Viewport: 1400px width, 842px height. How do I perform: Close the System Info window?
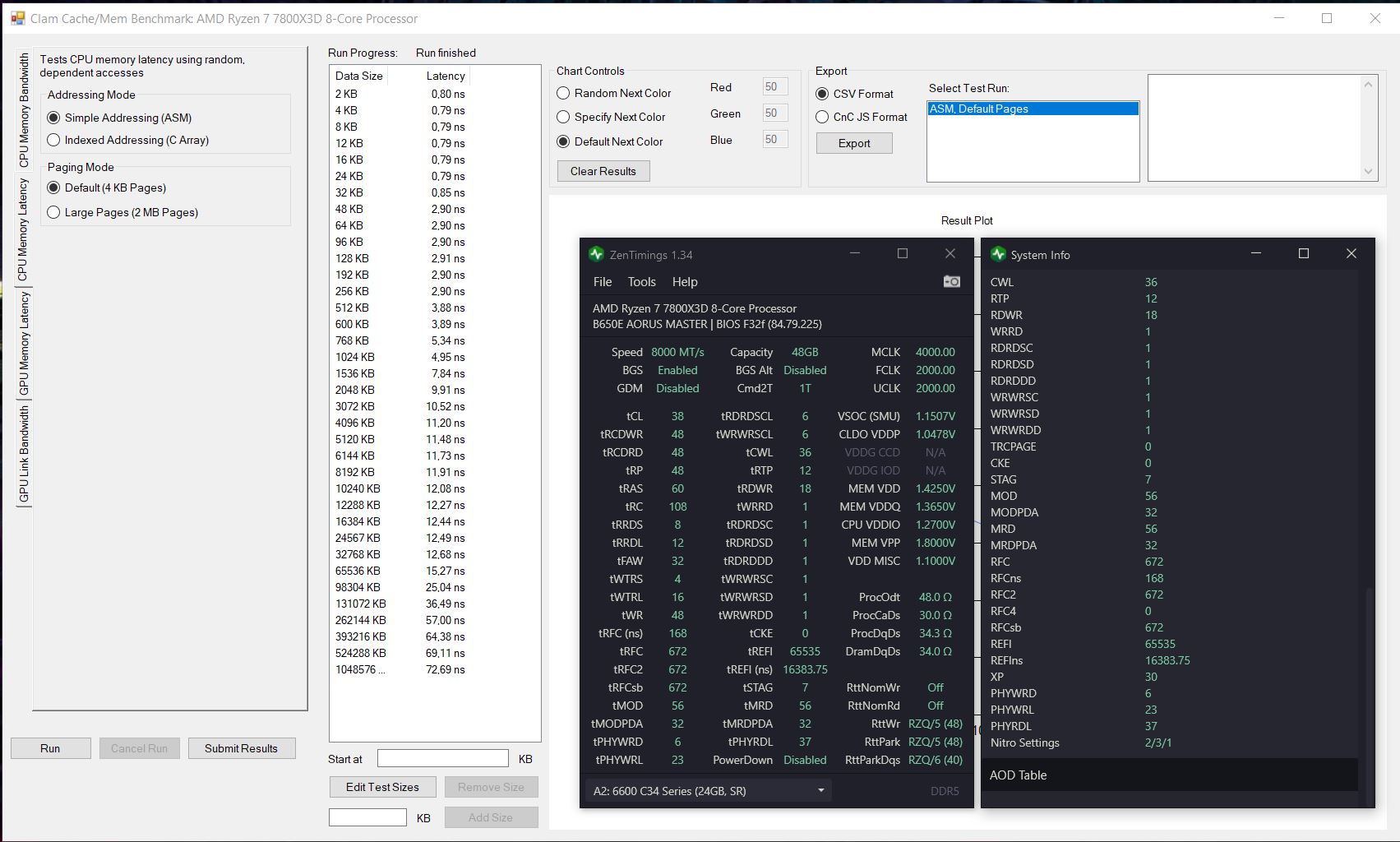[1351, 253]
